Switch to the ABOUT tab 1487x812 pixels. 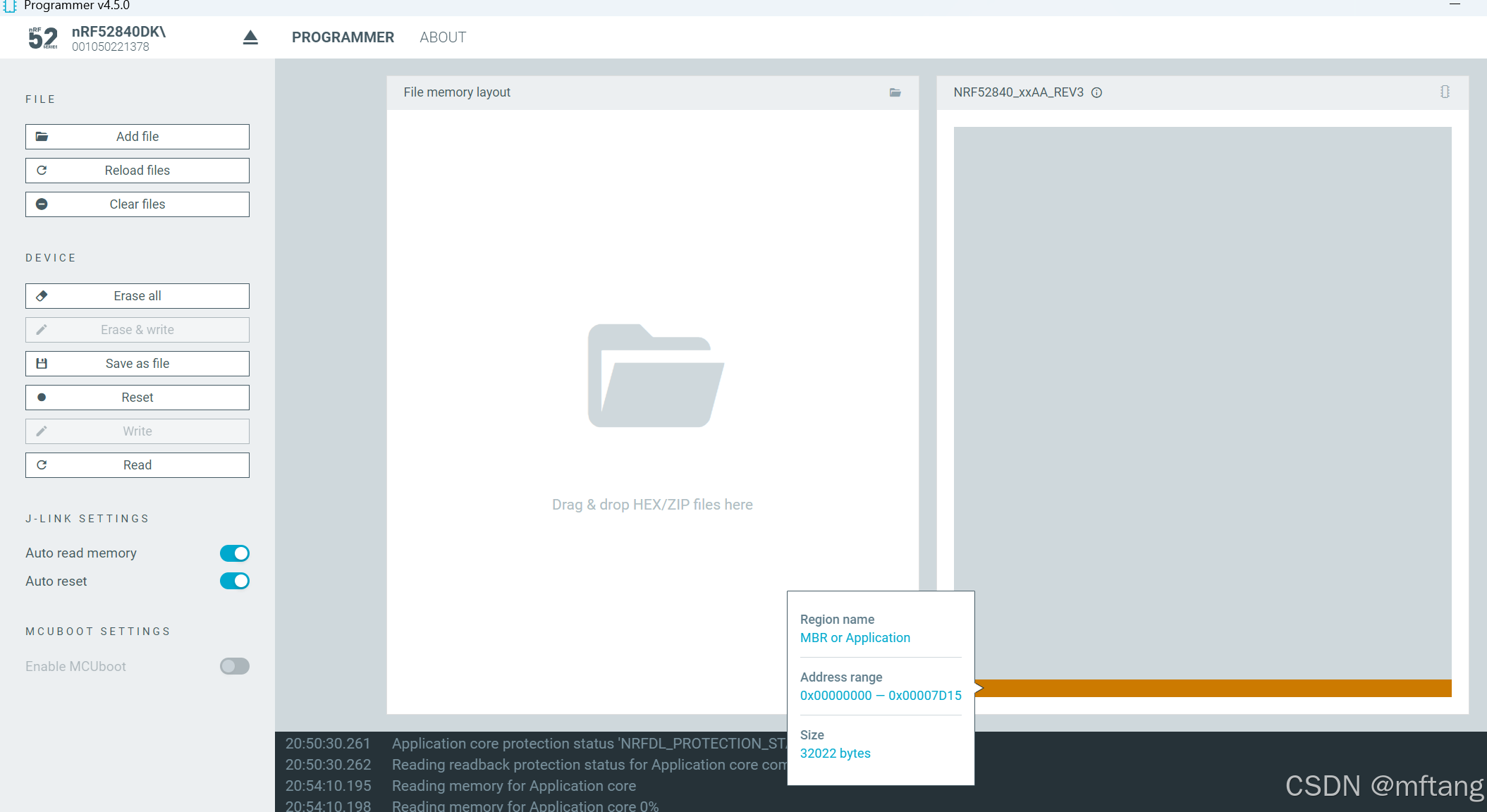pyautogui.click(x=443, y=37)
